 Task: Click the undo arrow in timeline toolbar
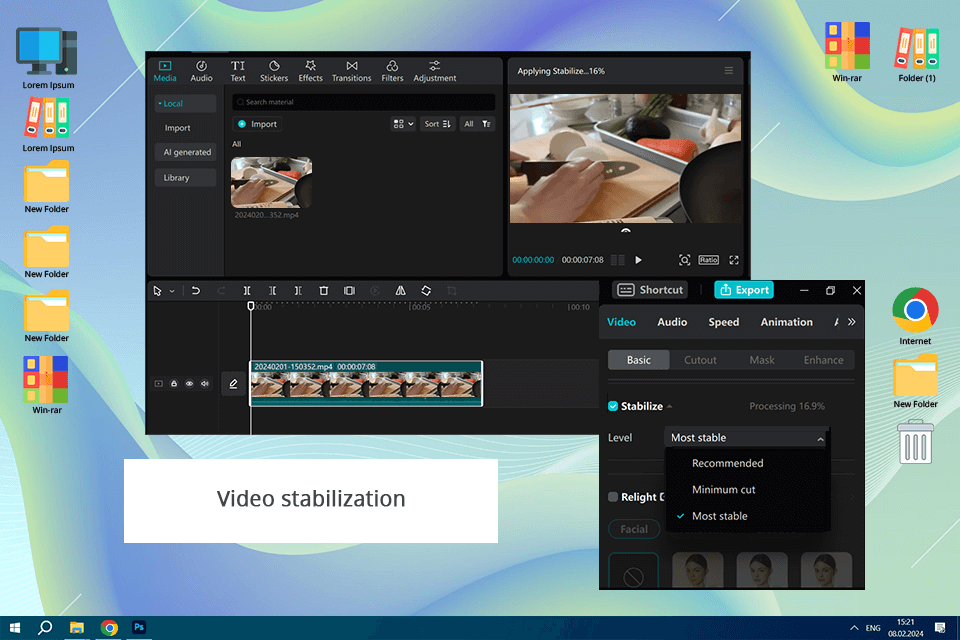pyautogui.click(x=196, y=291)
